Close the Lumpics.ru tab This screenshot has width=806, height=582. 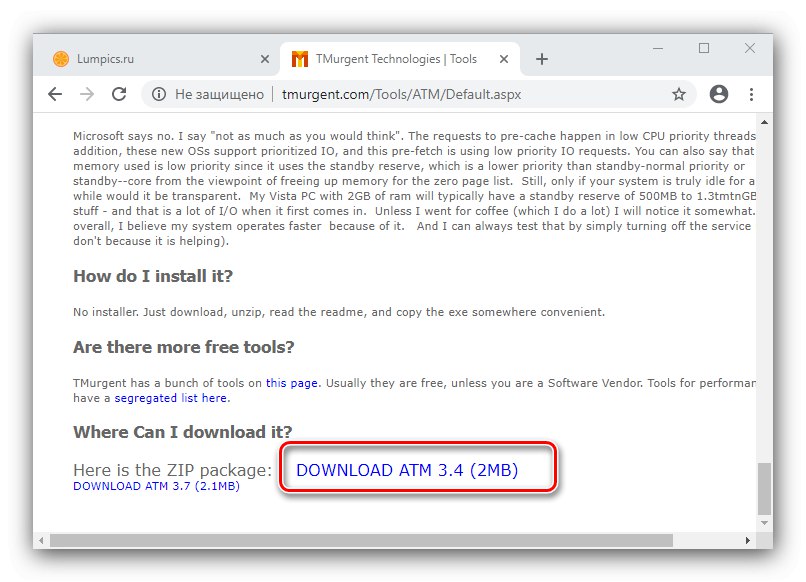[x=265, y=59]
